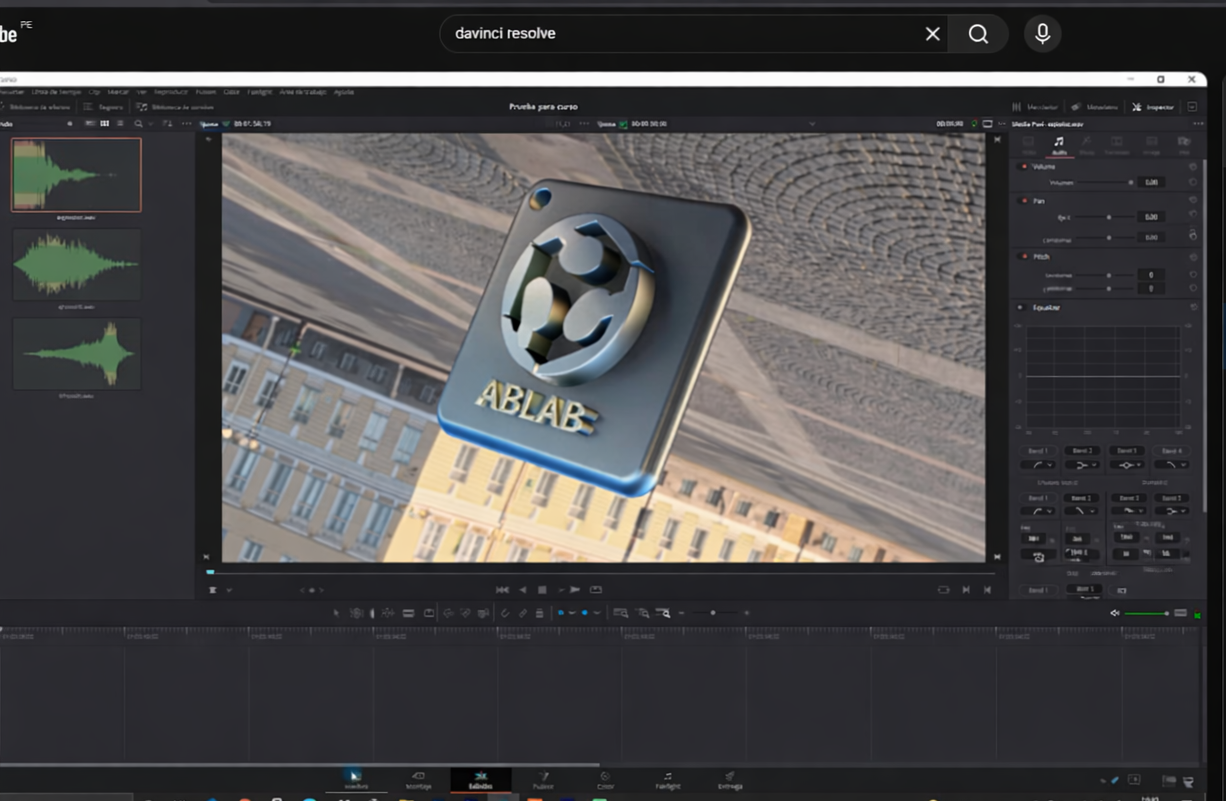The height and width of the screenshot is (801, 1226).
Task: Start voice search with microphone icon
Action: (1042, 34)
